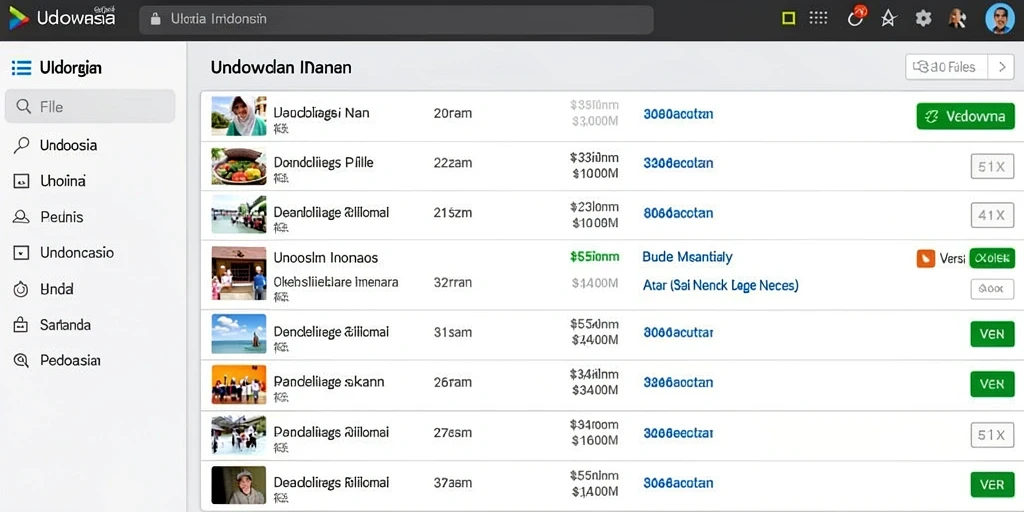
Task: Open the food bowl thumbnail
Action: 238,166
